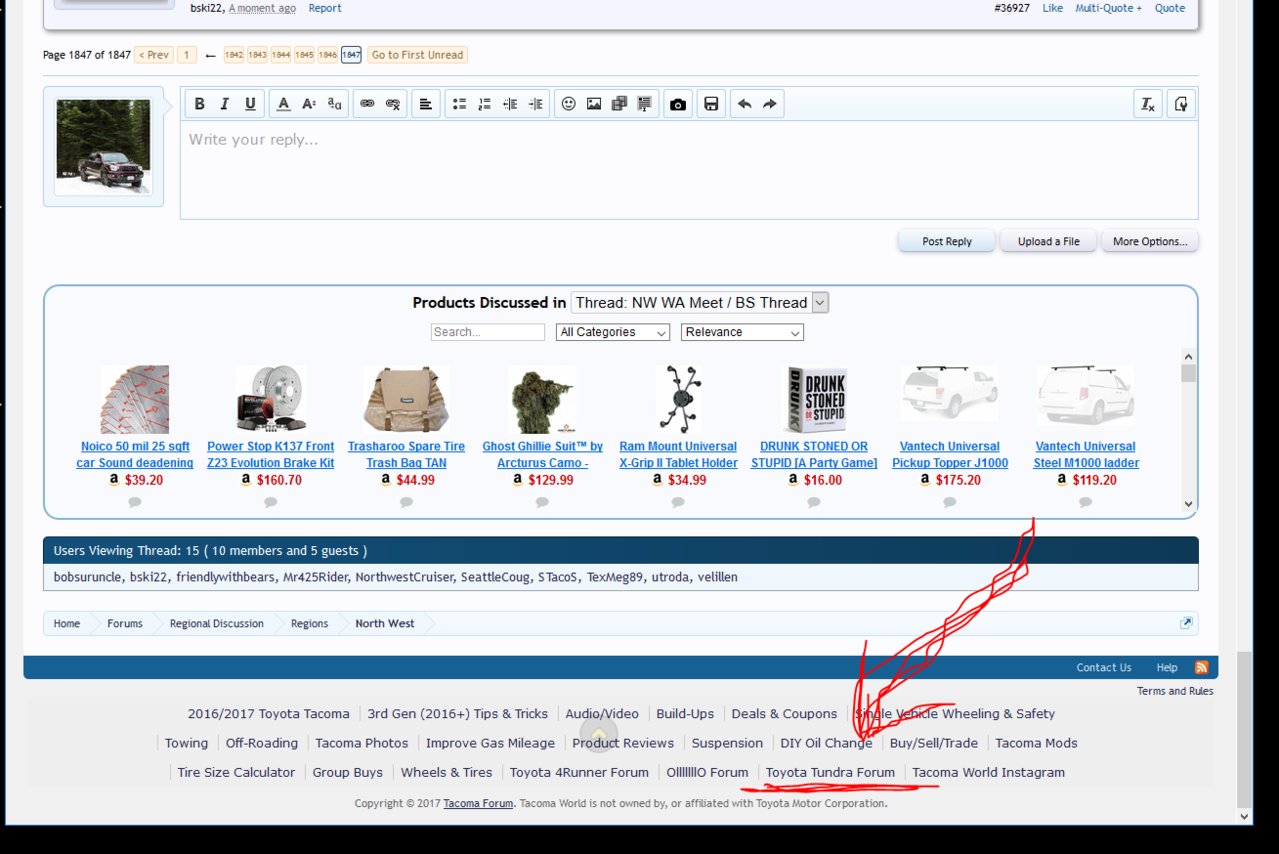Open the Tire Size Calculator link

click(236, 772)
